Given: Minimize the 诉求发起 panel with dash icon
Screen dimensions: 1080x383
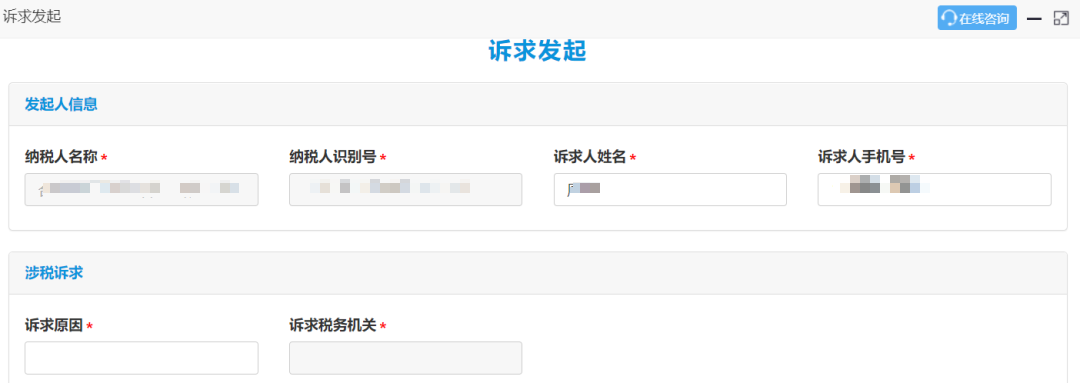Looking at the screenshot, I should click(x=1034, y=19).
